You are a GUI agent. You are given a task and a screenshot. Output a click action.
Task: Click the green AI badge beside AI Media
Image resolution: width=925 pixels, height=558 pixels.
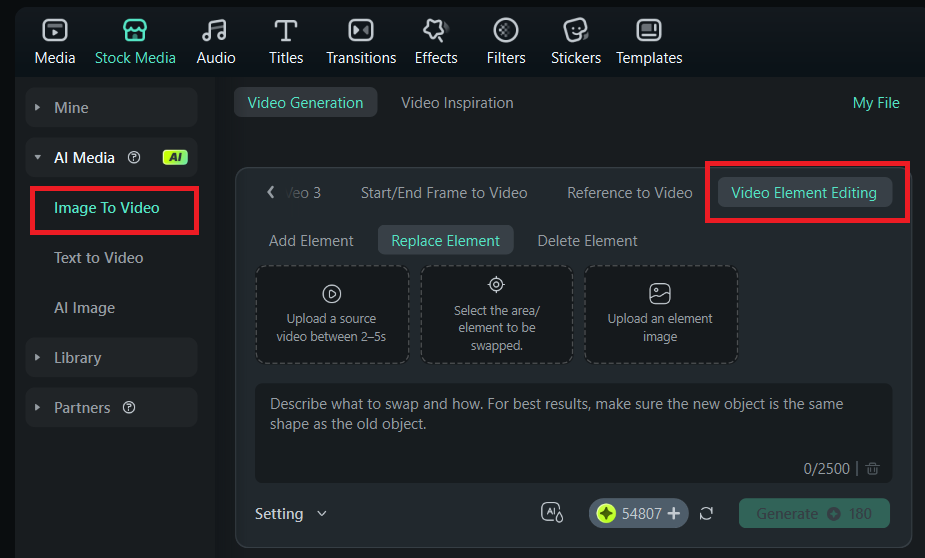175,157
